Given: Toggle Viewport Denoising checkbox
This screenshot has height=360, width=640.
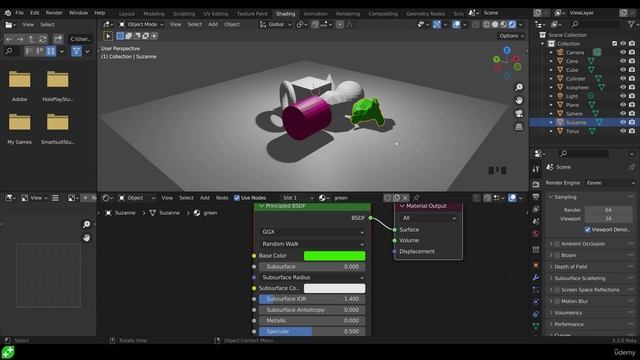Looking at the screenshot, I should (x=588, y=230).
